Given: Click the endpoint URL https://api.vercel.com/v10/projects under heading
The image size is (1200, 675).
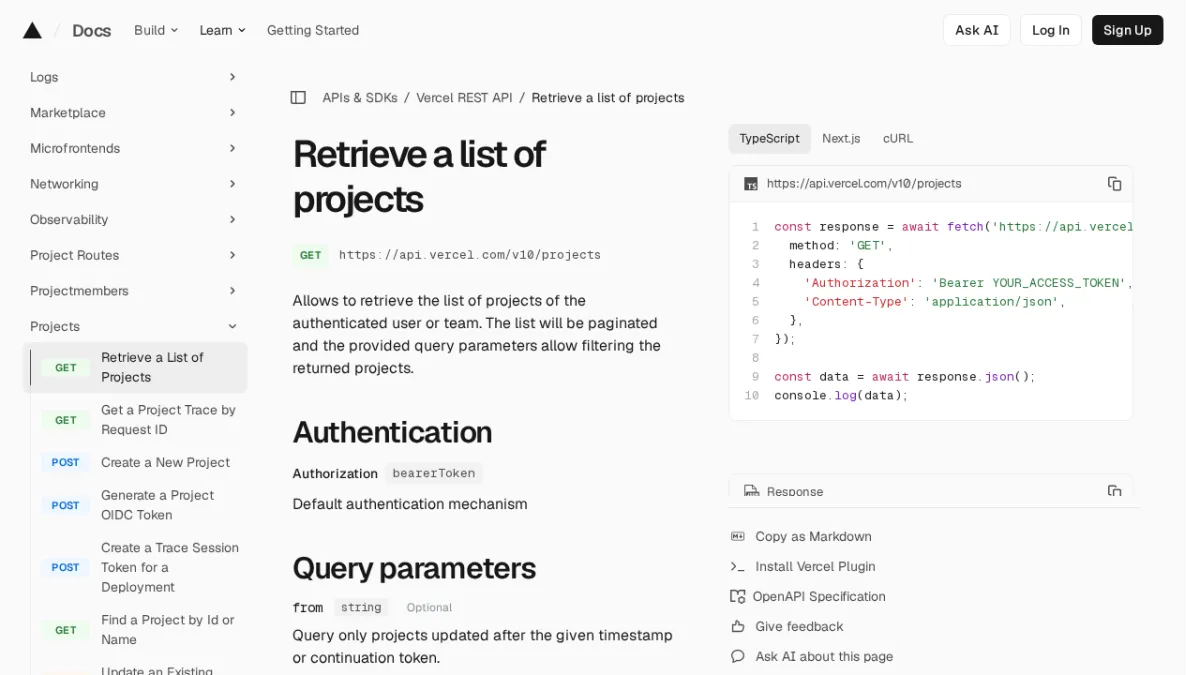Looking at the screenshot, I should [x=470, y=255].
